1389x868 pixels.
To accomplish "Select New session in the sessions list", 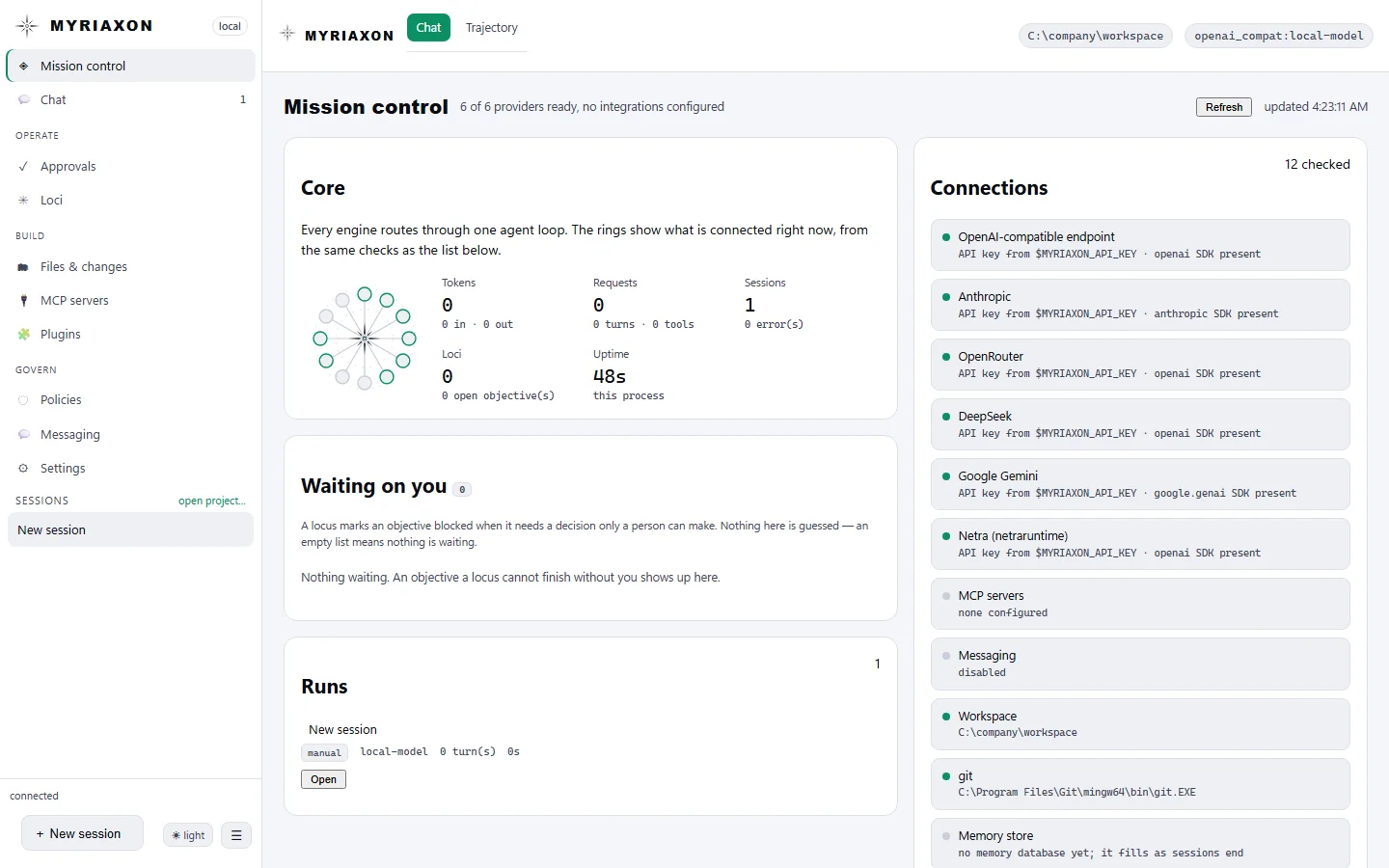I will pyautogui.click(x=130, y=529).
